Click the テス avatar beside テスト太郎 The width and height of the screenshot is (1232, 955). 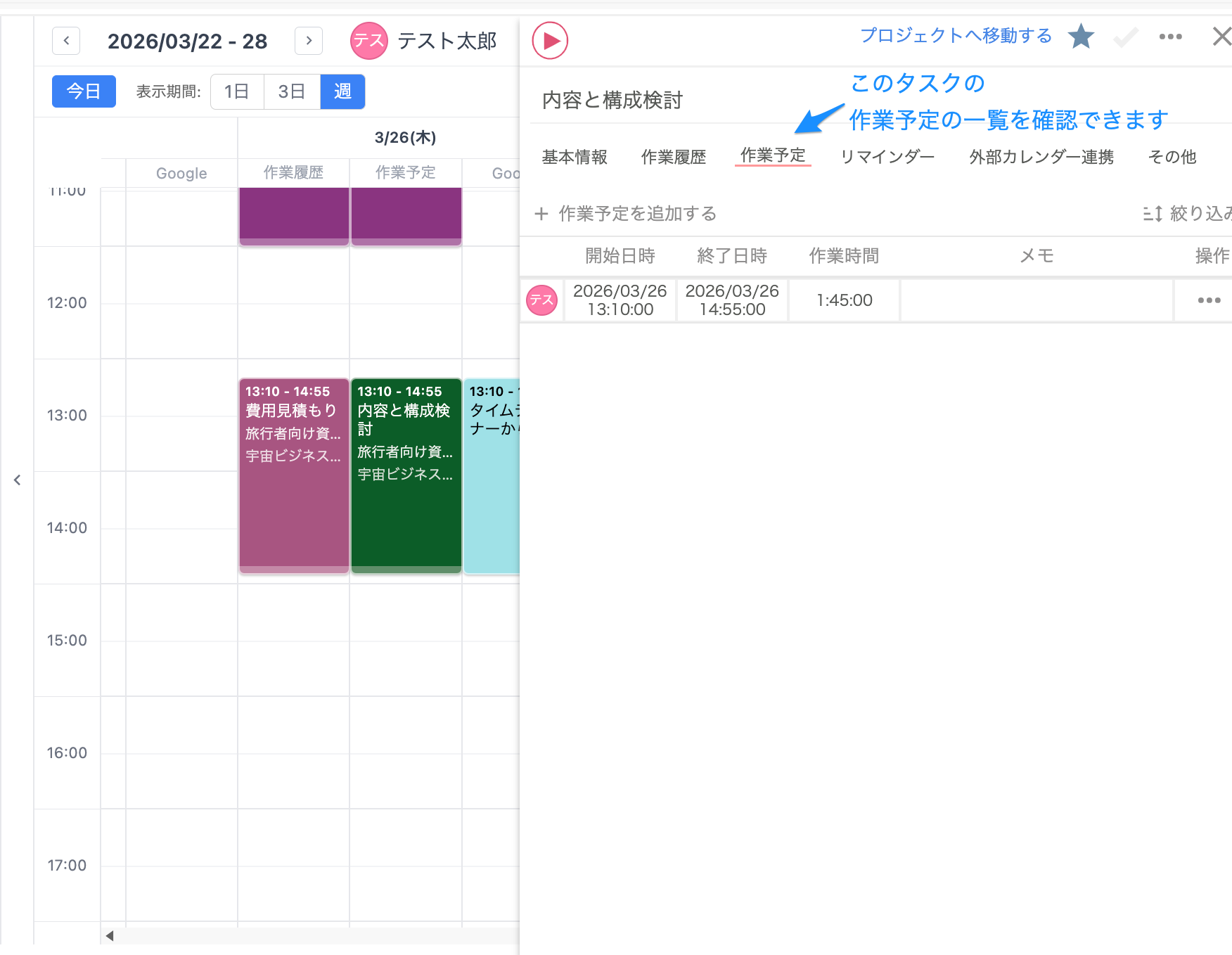(x=368, y=40)
